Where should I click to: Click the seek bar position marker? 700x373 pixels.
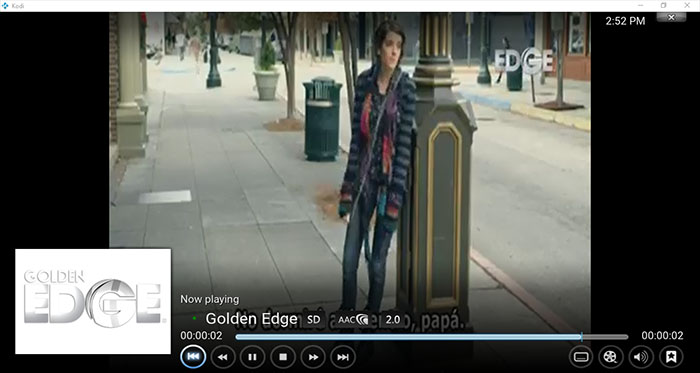pyautogui.click(x=581, y=337)
